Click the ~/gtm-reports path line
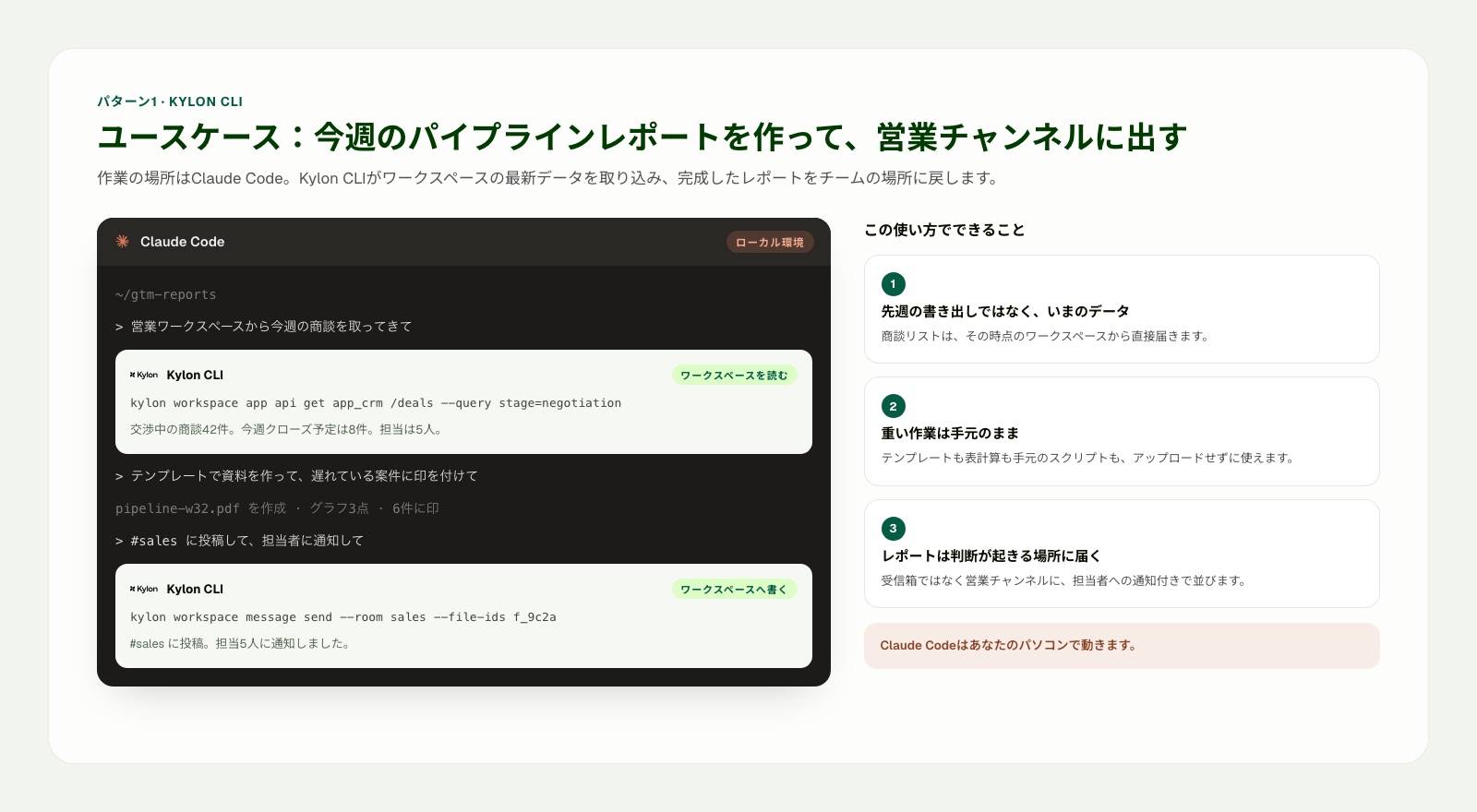This screenshot has height=812, width=1477. pos(166,295)
